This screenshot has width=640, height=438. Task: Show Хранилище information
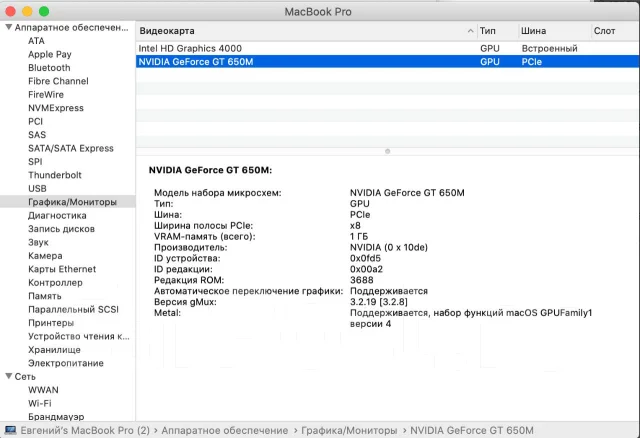tap(54, 350)
